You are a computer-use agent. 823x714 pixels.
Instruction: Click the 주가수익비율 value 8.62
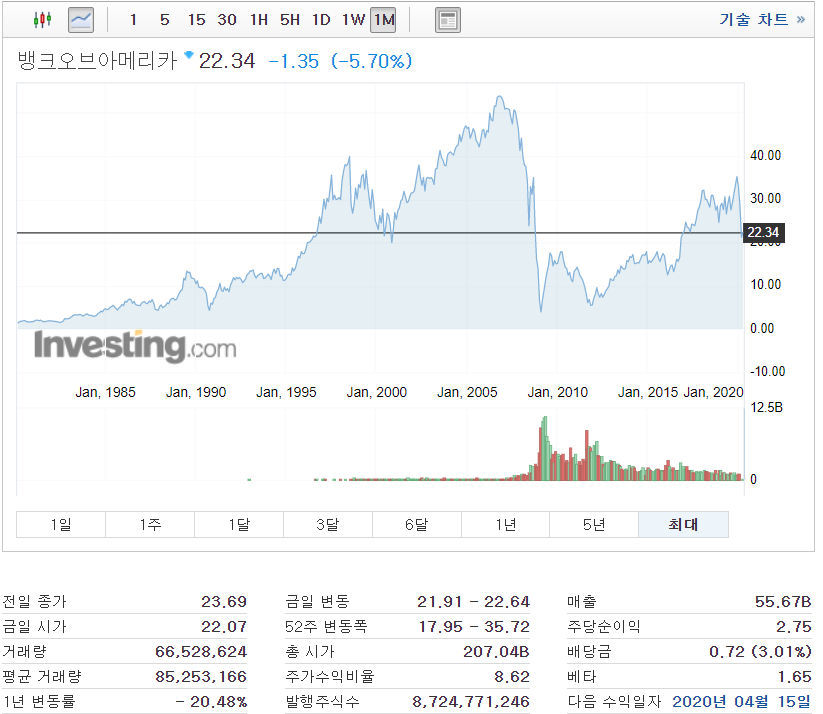point(512,677)
